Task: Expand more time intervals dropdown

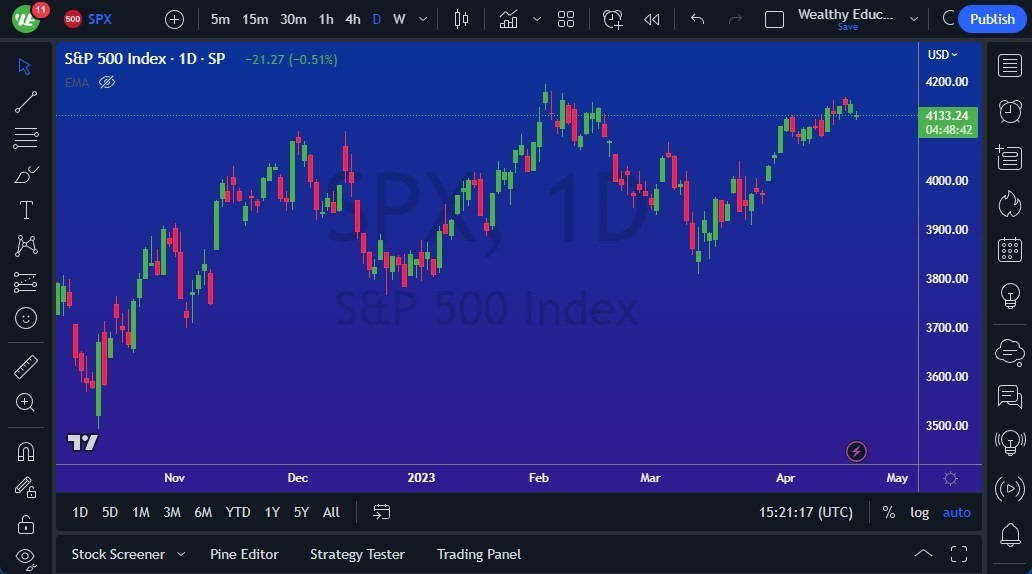Action: coord(423,20)
